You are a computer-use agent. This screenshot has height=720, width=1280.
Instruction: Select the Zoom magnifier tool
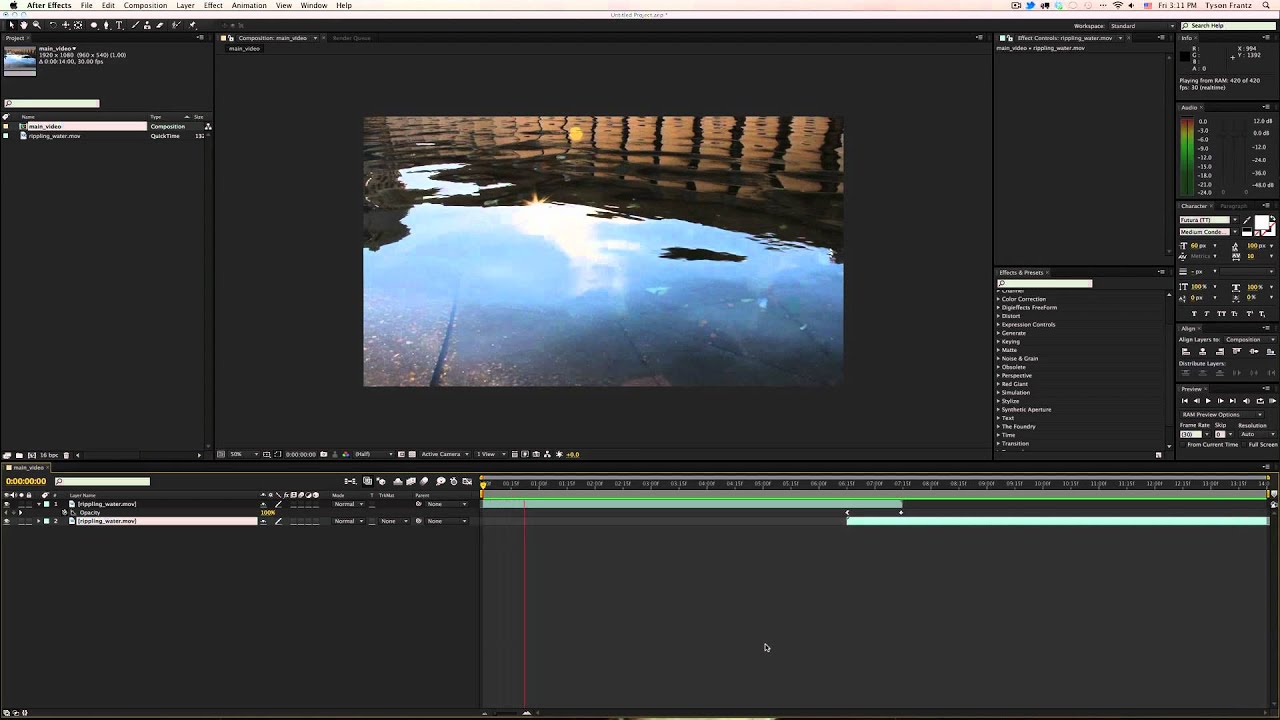tap(37, 25)
